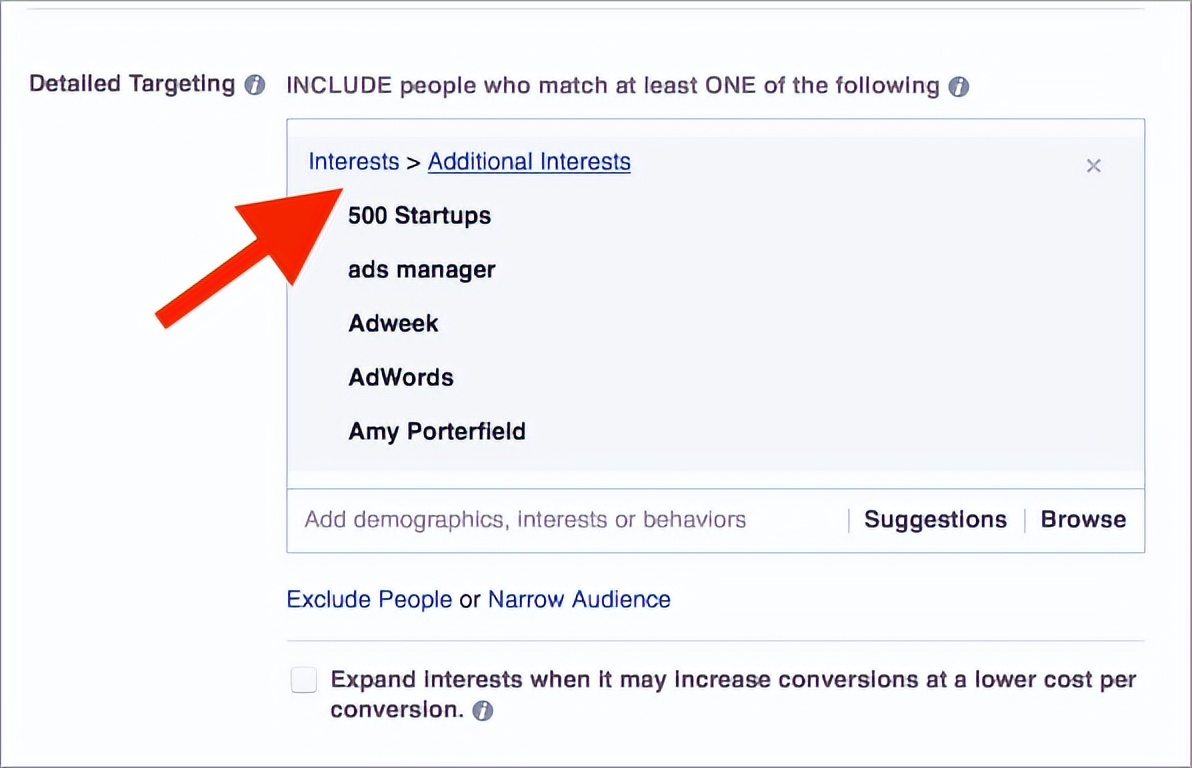This screenshot has width=1192, height=768.
Task: Open the Additional Interests link
Action: [x=529, y=162]
